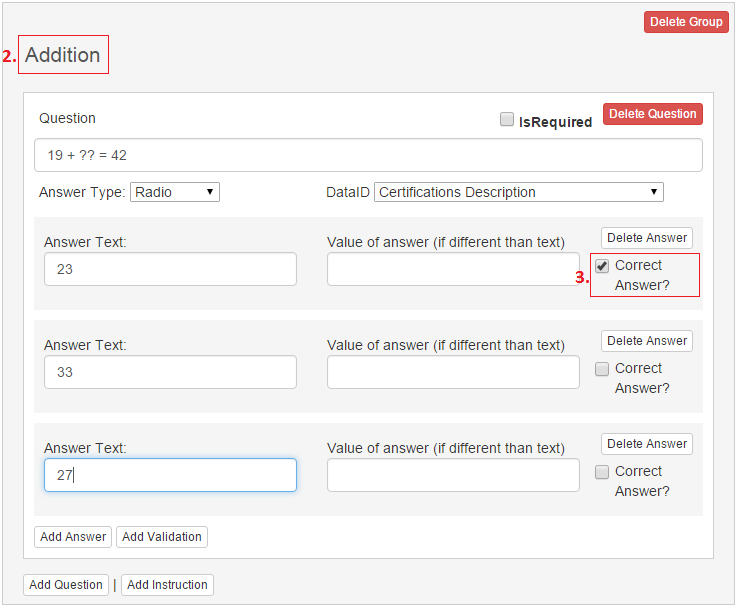Enable the IsRequired checkbox
The height and width of the screenshot is (608, 738).
click(x=507, y=120)
